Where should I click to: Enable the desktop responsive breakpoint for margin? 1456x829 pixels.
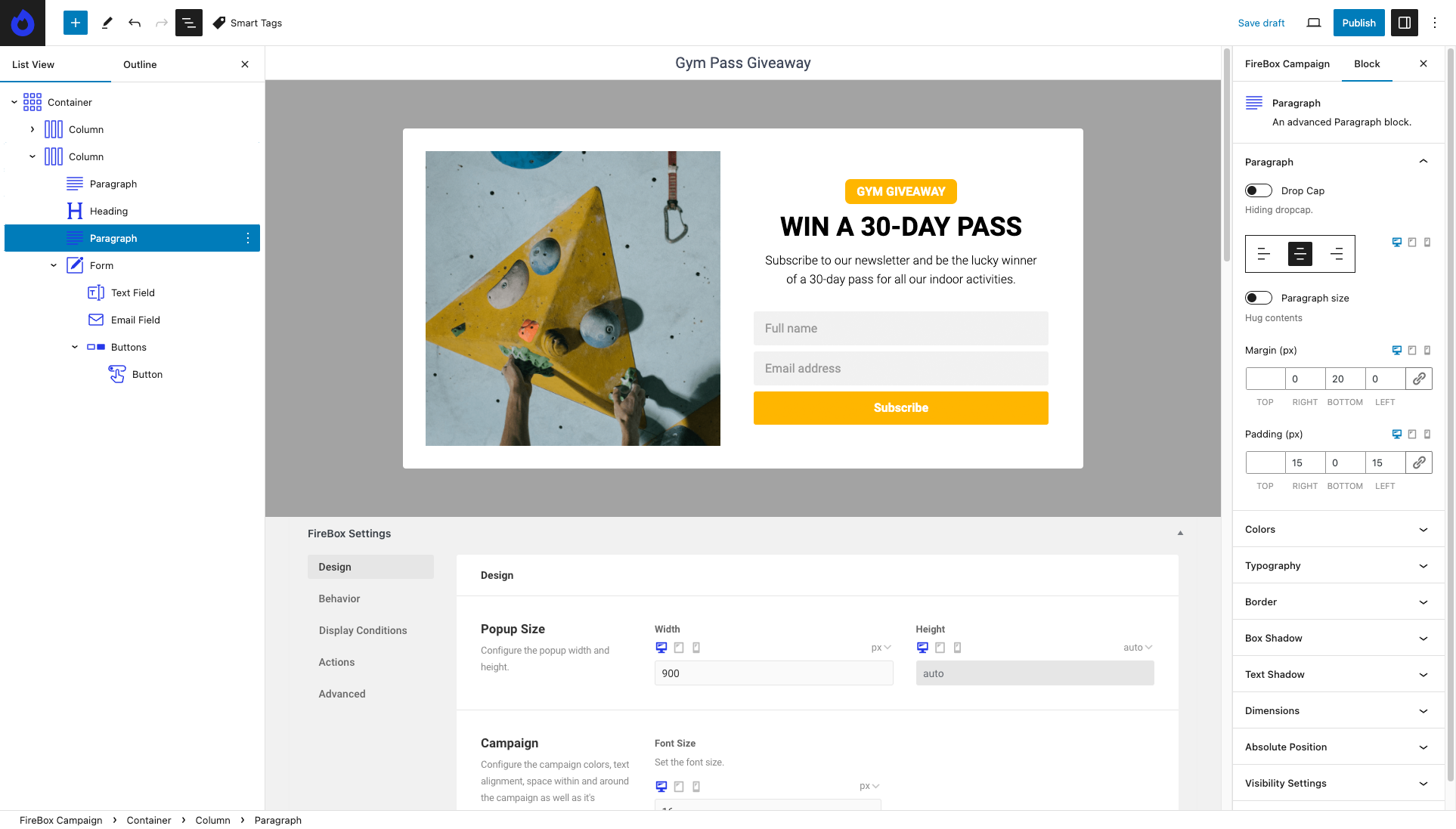(1396, 350)
